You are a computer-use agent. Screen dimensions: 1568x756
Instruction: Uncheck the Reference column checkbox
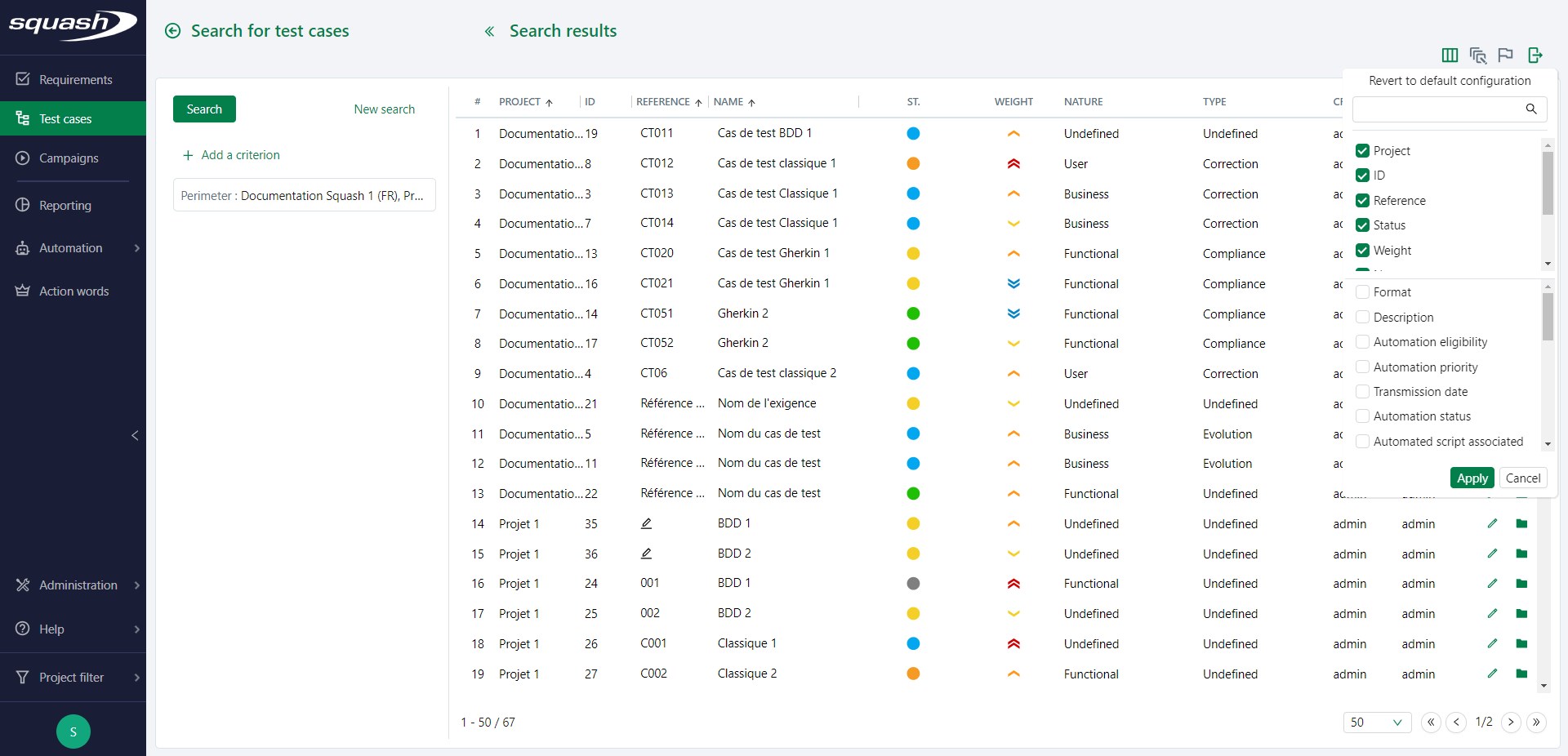click(1362, 201)
